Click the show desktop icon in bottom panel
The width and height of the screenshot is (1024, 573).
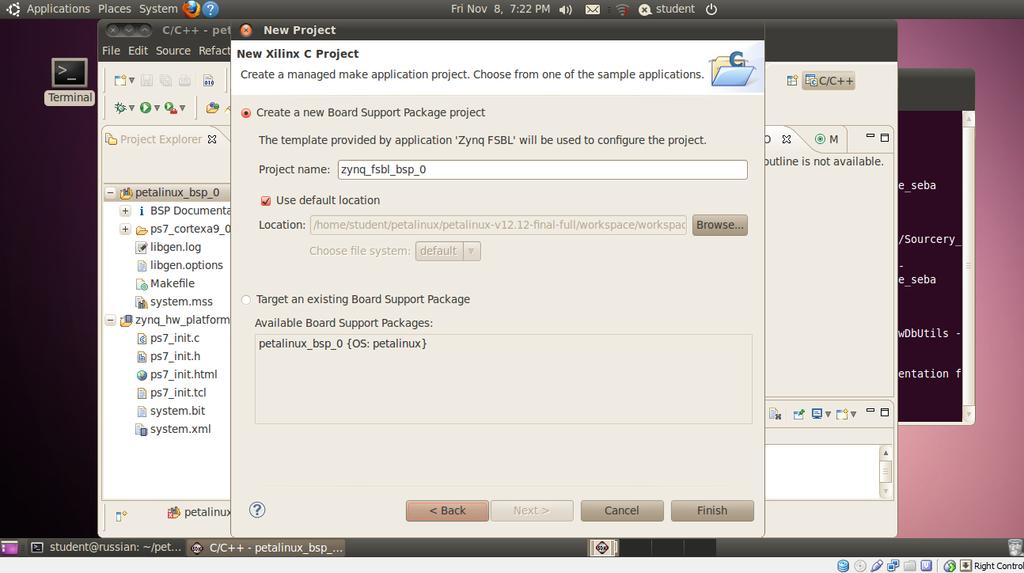tap(9, 548)
